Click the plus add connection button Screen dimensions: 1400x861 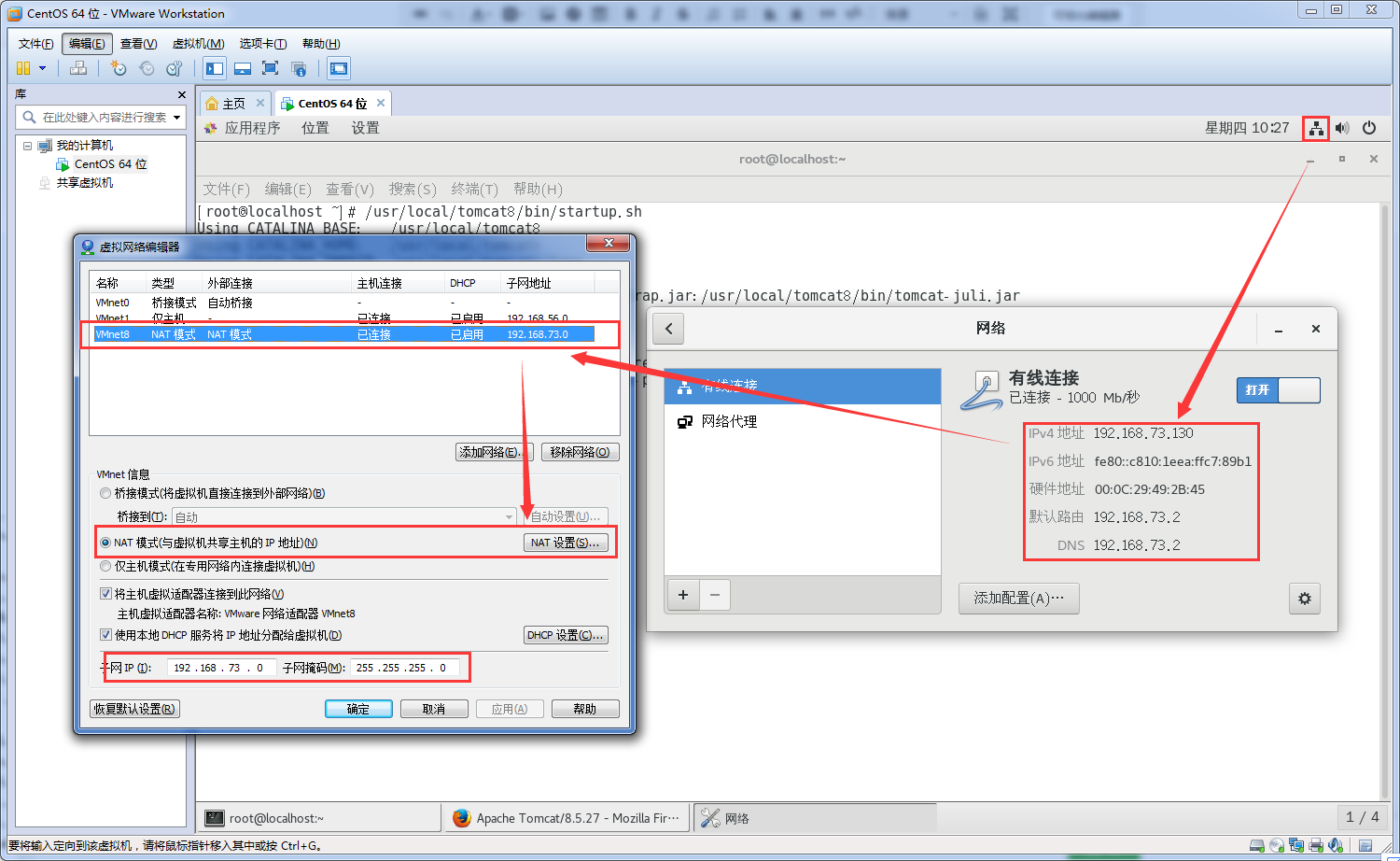683,595
